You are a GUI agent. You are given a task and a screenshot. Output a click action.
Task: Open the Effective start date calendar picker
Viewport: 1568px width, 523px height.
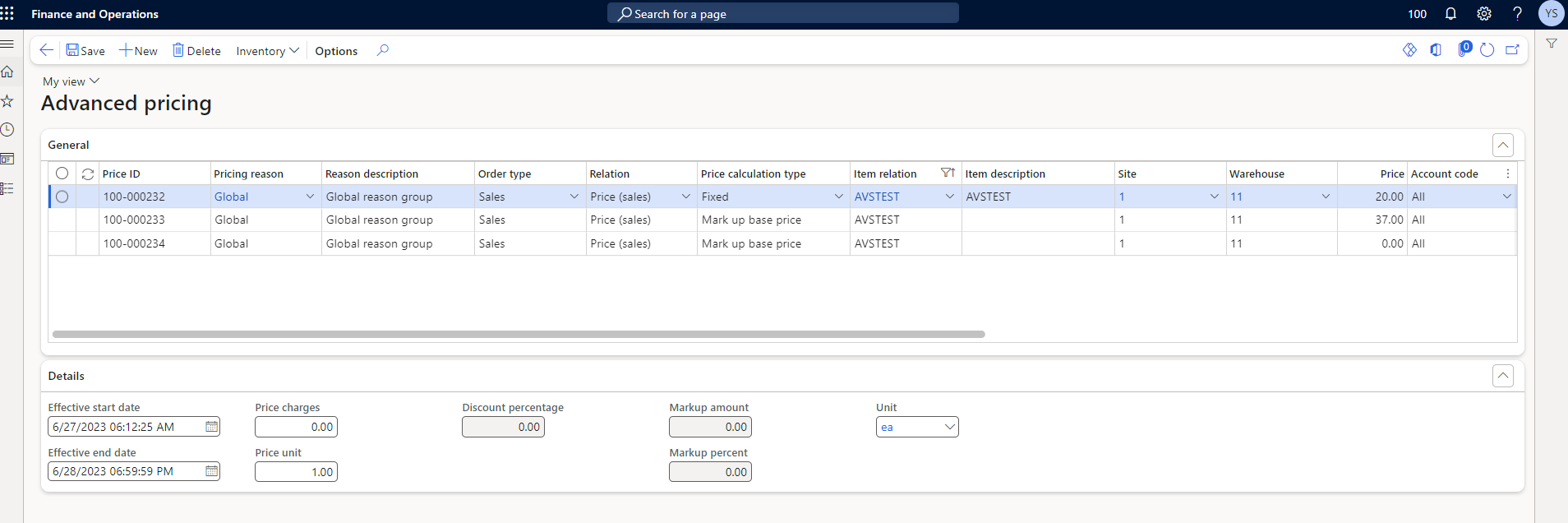coord(211,427)
